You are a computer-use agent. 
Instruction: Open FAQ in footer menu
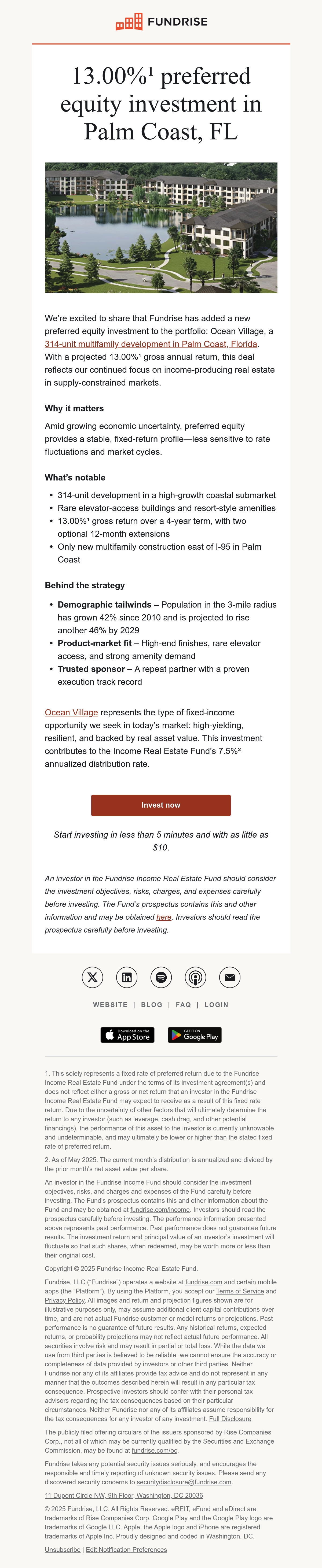(183, 1005)
